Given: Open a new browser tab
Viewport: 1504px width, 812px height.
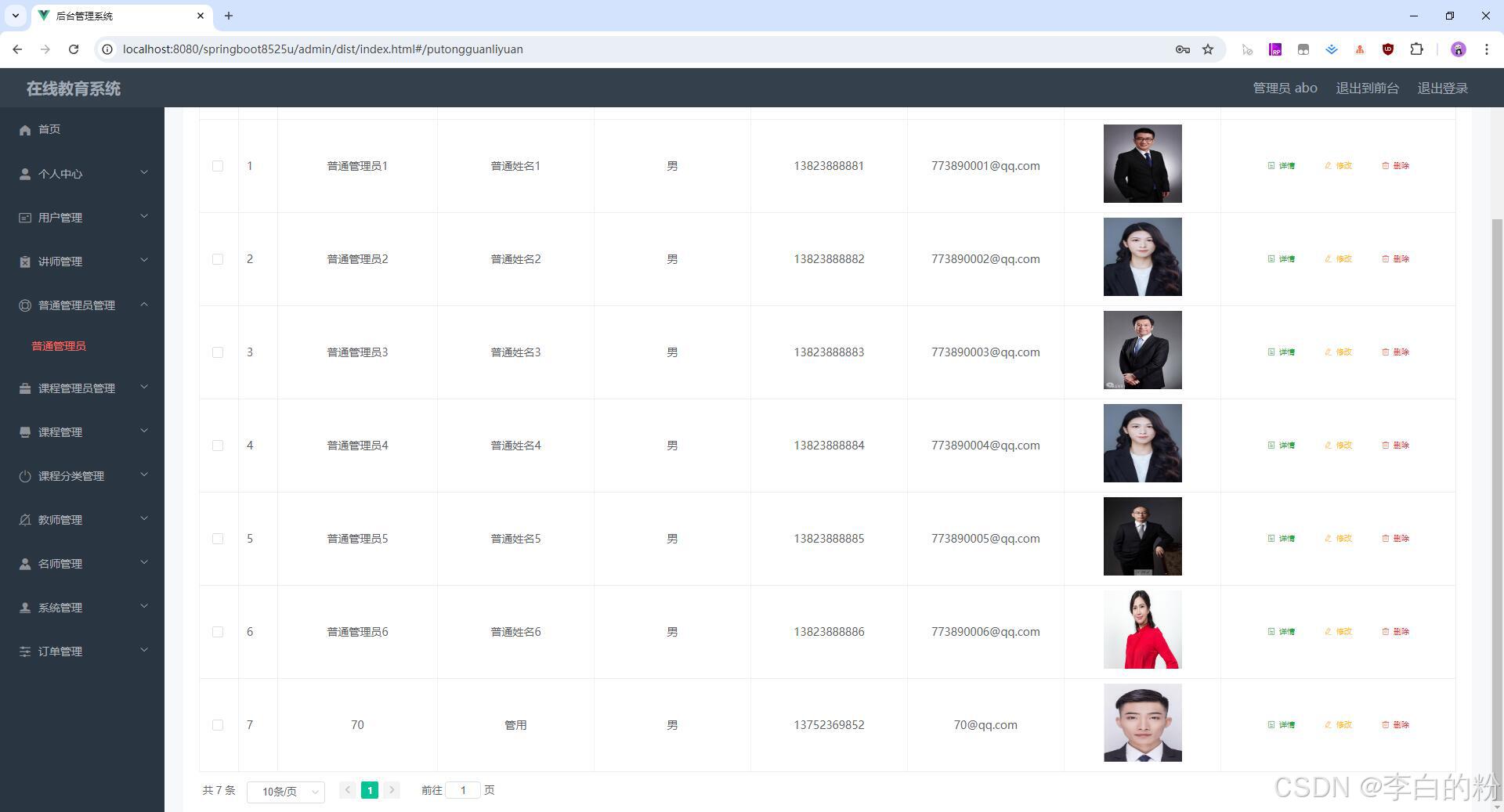Looking at the screenshot, I should pos(229,16).
